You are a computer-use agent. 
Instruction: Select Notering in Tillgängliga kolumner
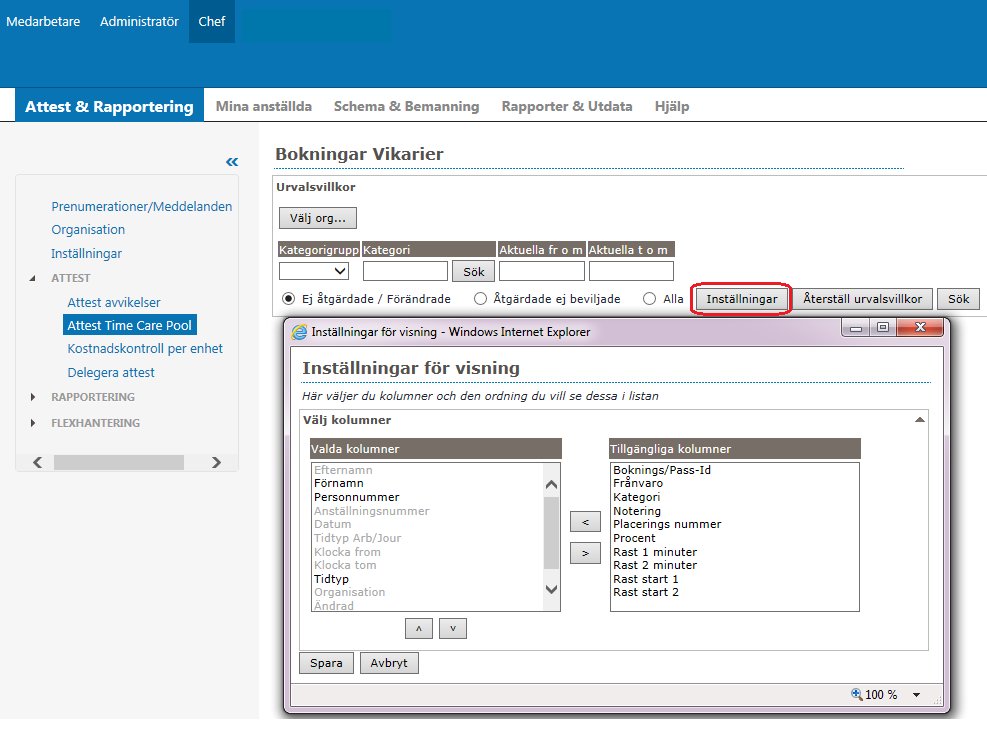click(637, 511)
